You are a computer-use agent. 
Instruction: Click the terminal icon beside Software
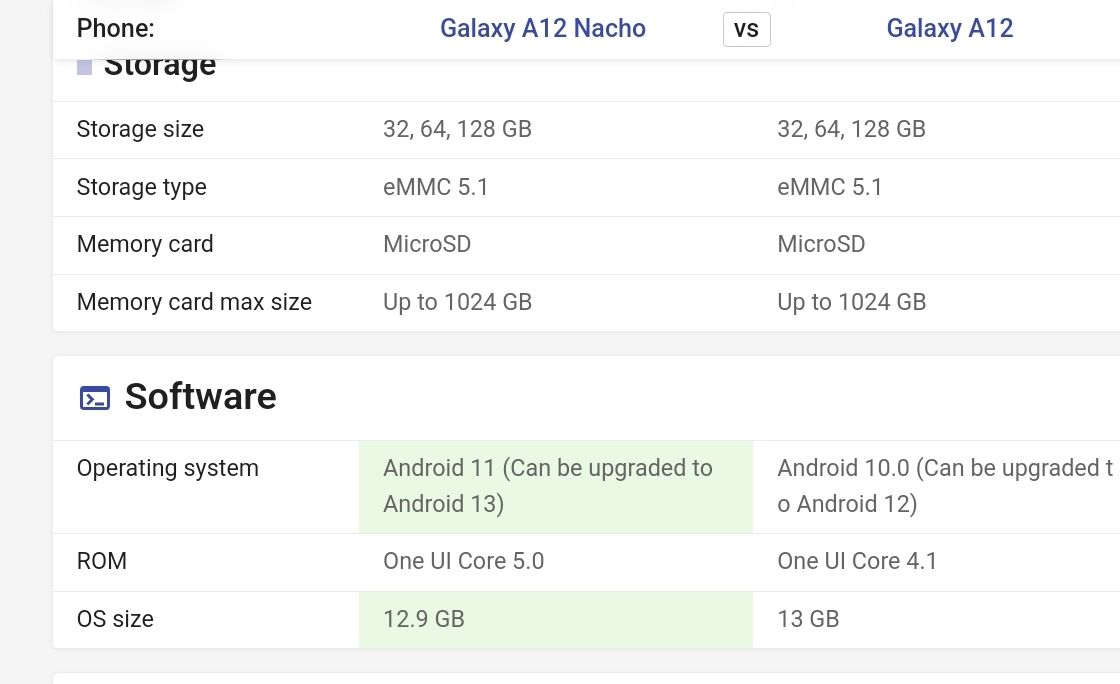click(95, 398)
